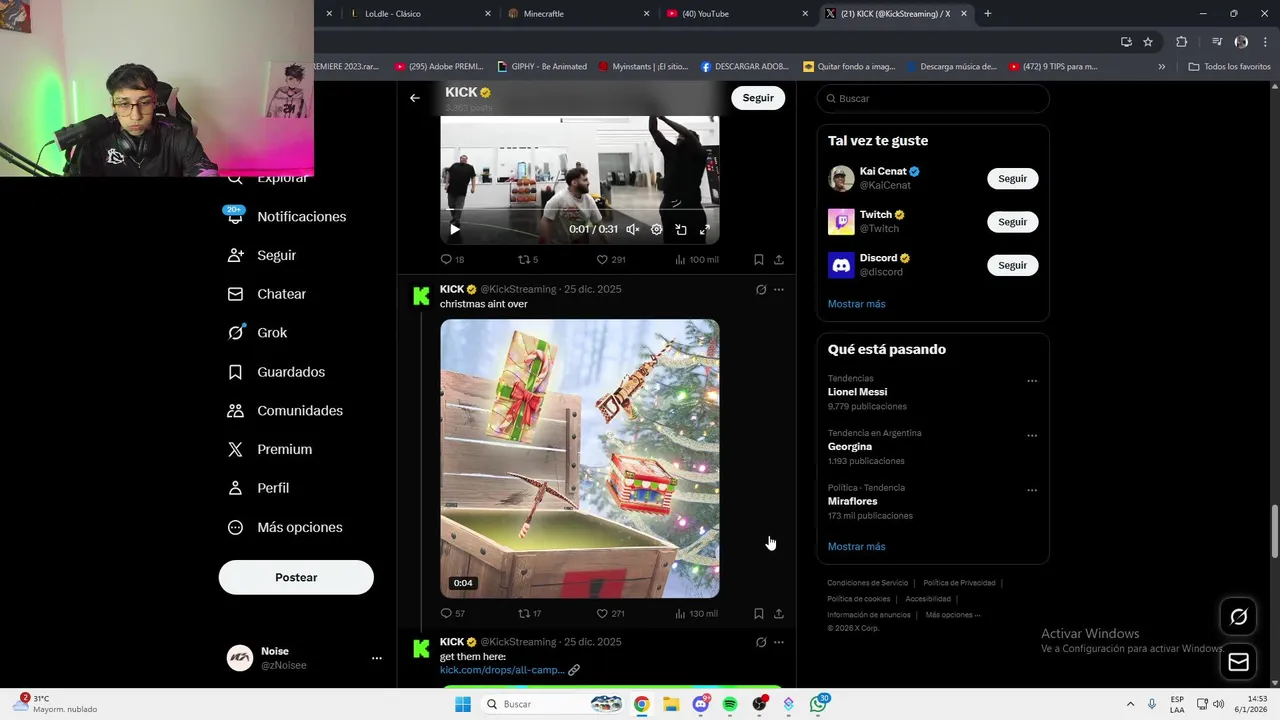This screenshot has height=720, width=1280.
Task: Follow Twitch
Action: [x=1012, y=222]
